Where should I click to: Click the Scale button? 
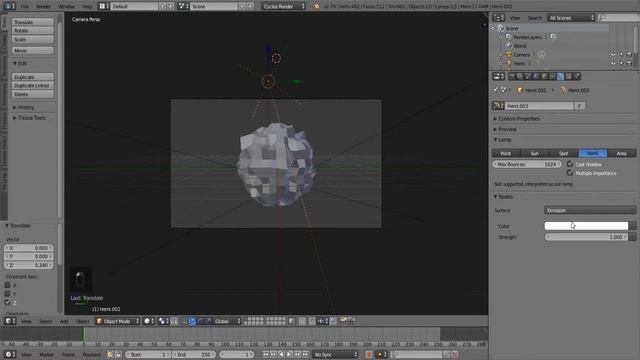[x=33, y=39]
